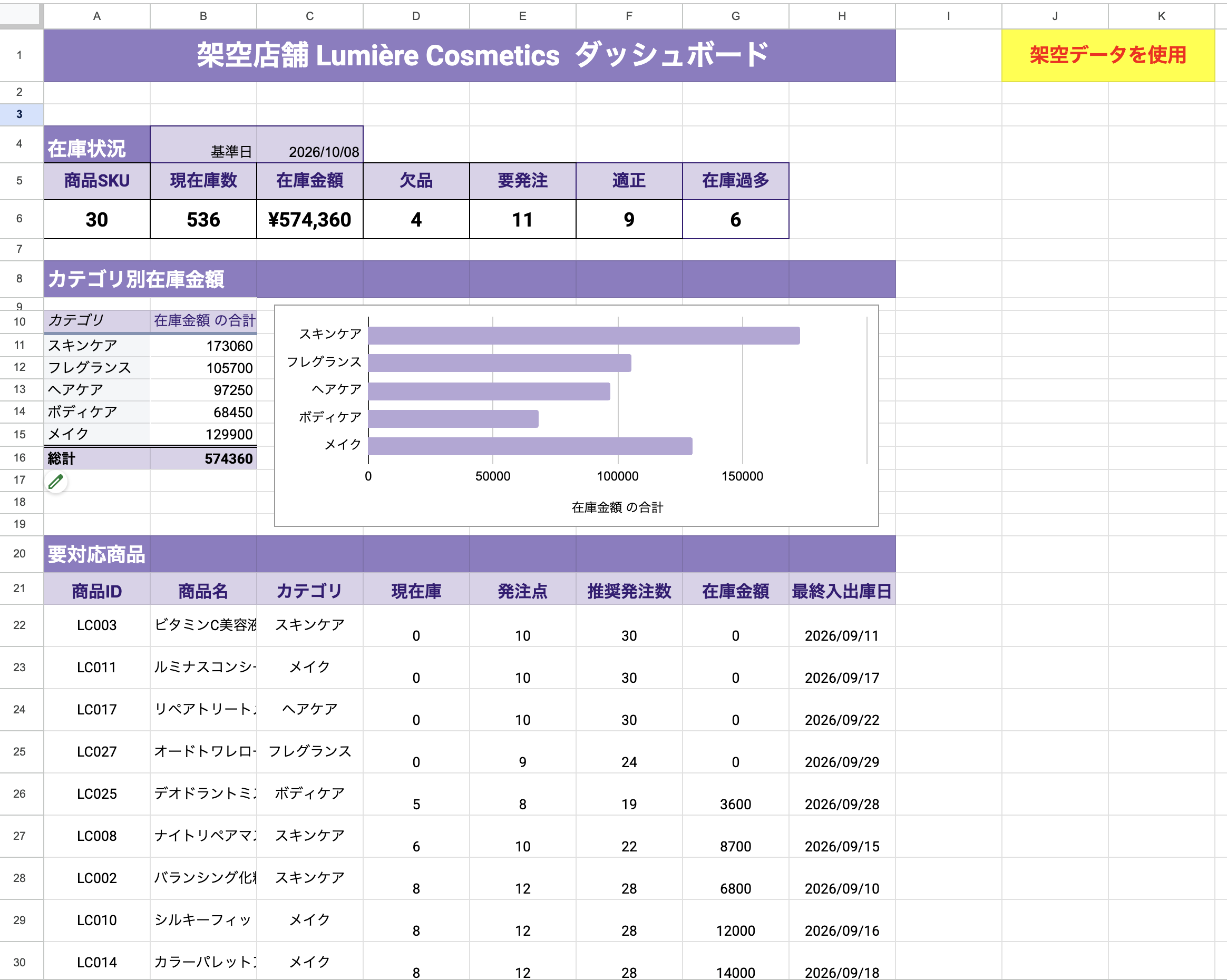The width and height of the screenshot is (1227, 980).
Task: Click the pivot header 在庫金額 の合計
Action: pos(203,321)
